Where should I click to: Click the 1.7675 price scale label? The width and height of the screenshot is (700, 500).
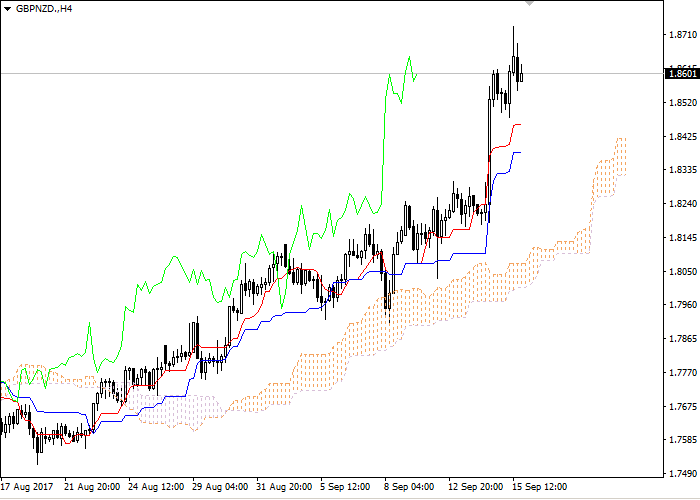point(683,406)
